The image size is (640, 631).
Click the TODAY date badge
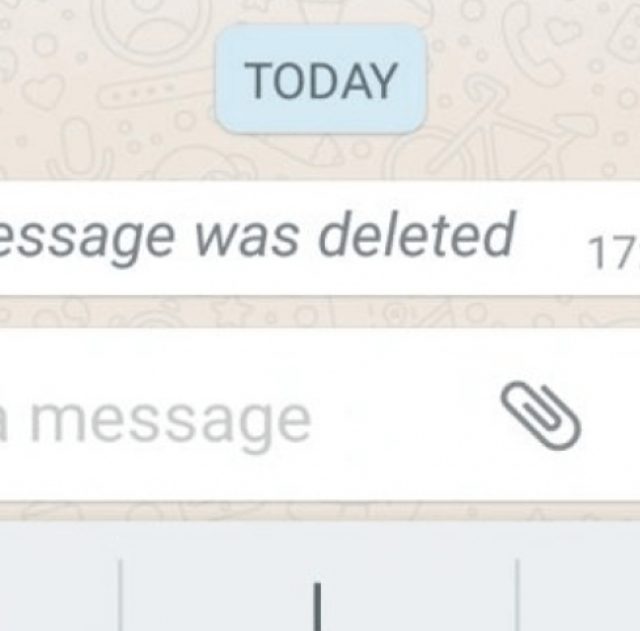(321, 80)
